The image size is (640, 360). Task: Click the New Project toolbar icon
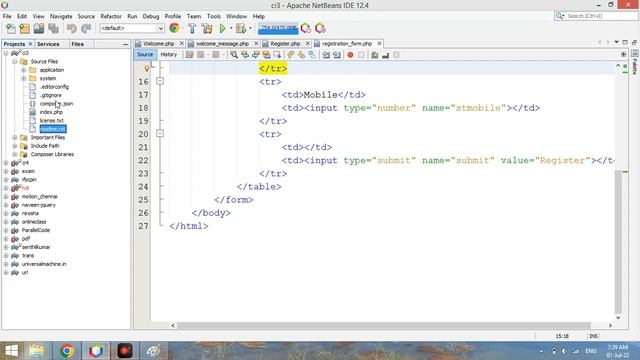[24, 28]
